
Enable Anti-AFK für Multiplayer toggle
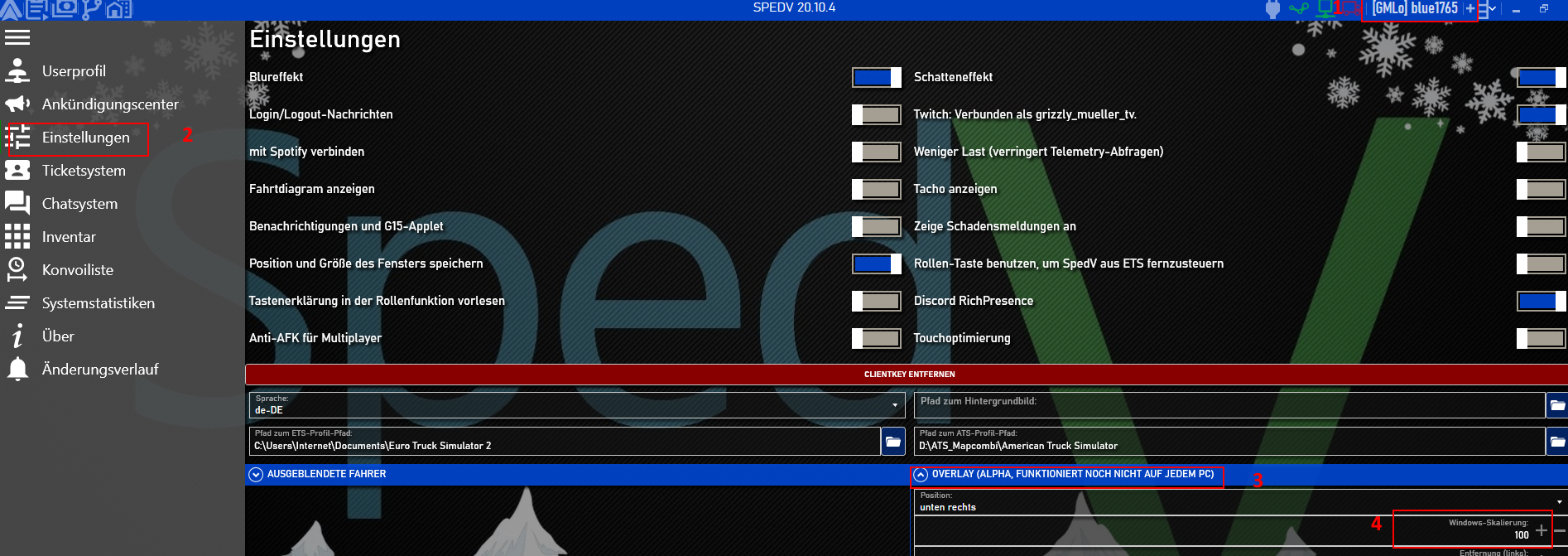(877, 338)
